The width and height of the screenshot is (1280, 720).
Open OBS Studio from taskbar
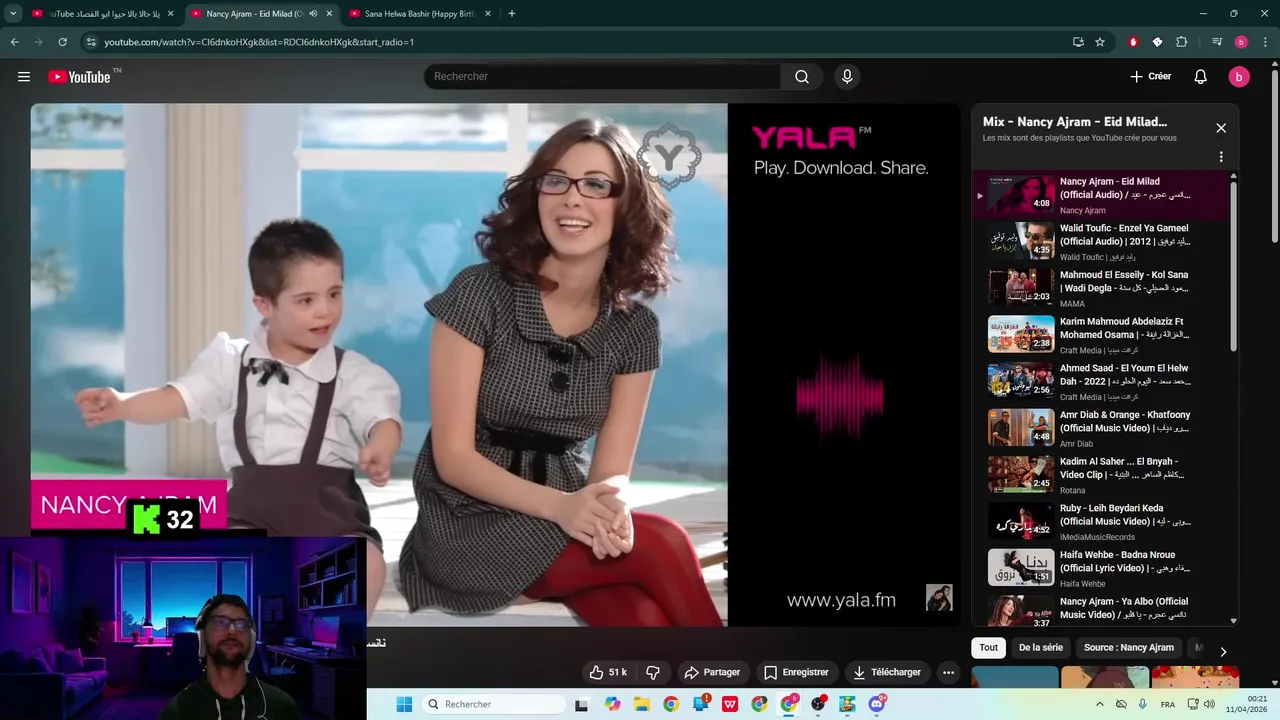[x=818, y=704]
